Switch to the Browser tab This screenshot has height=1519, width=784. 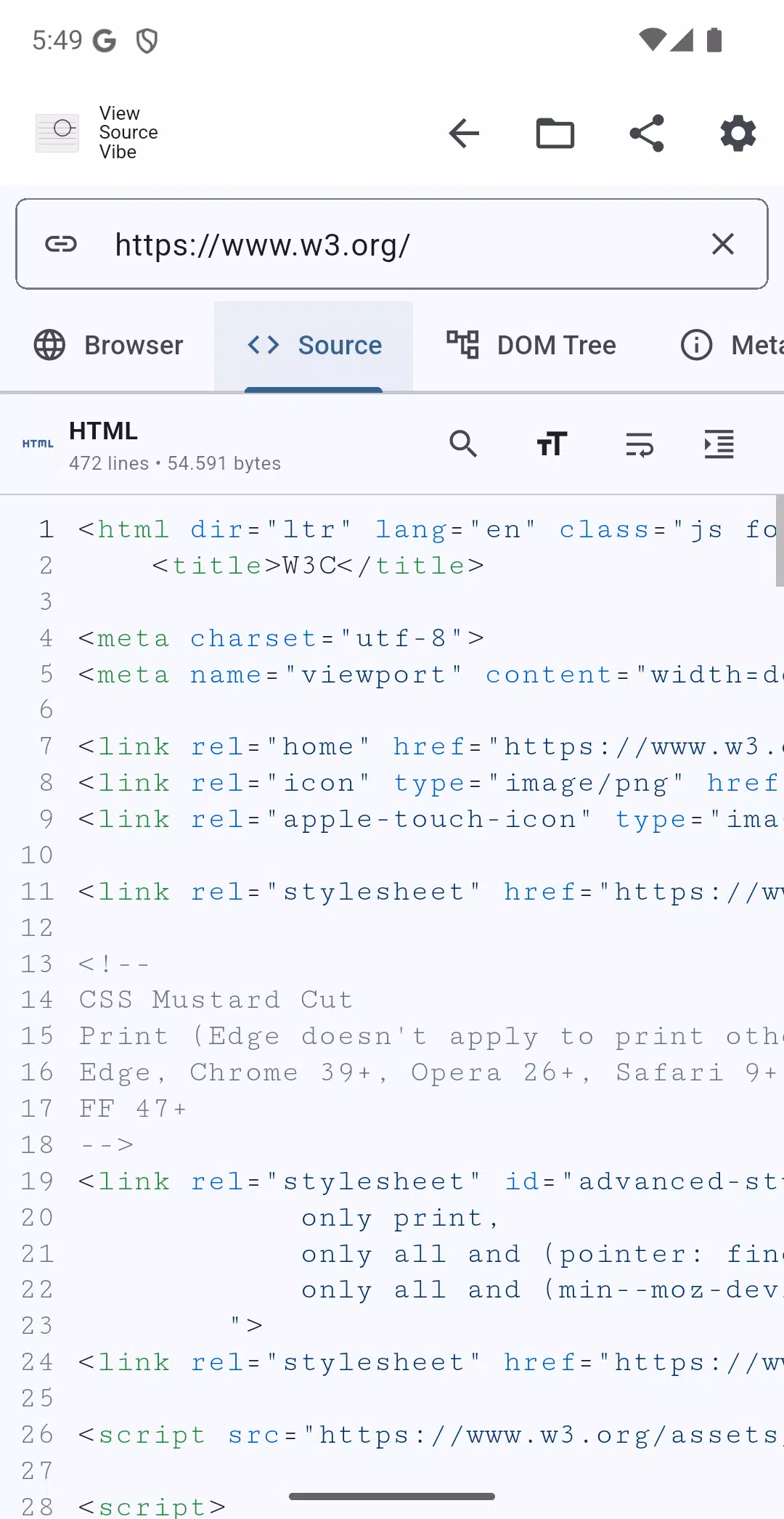(x=108, y=346)
